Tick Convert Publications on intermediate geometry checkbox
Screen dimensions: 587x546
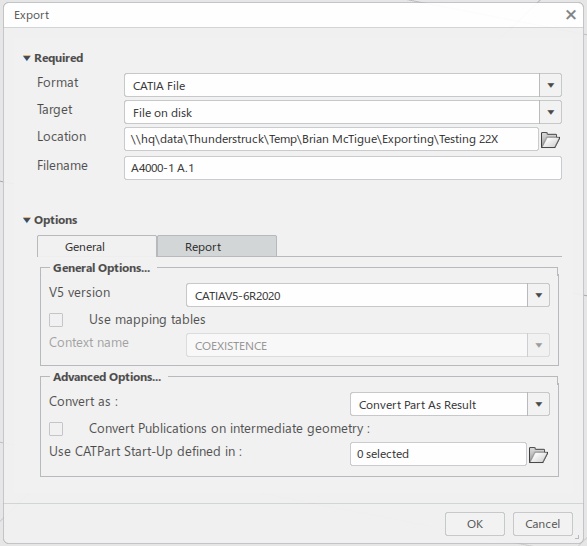coord(56,429)
